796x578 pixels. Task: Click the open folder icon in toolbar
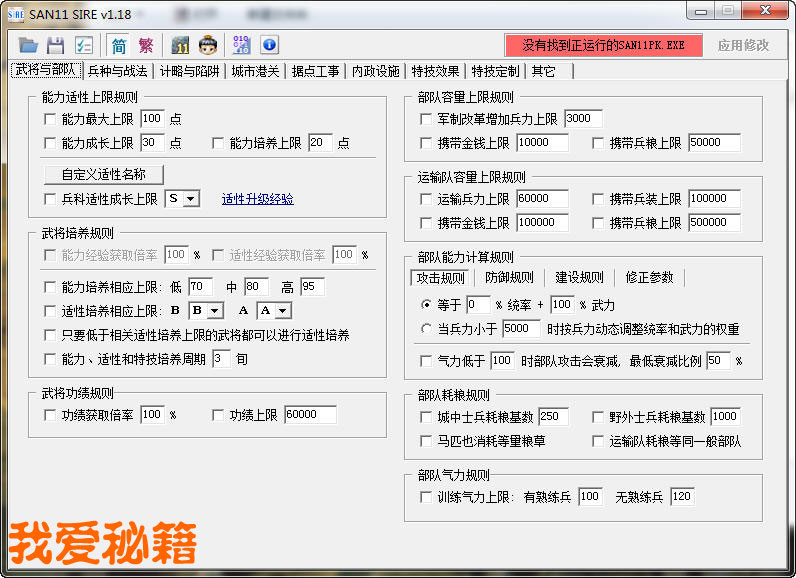(28, 45)
